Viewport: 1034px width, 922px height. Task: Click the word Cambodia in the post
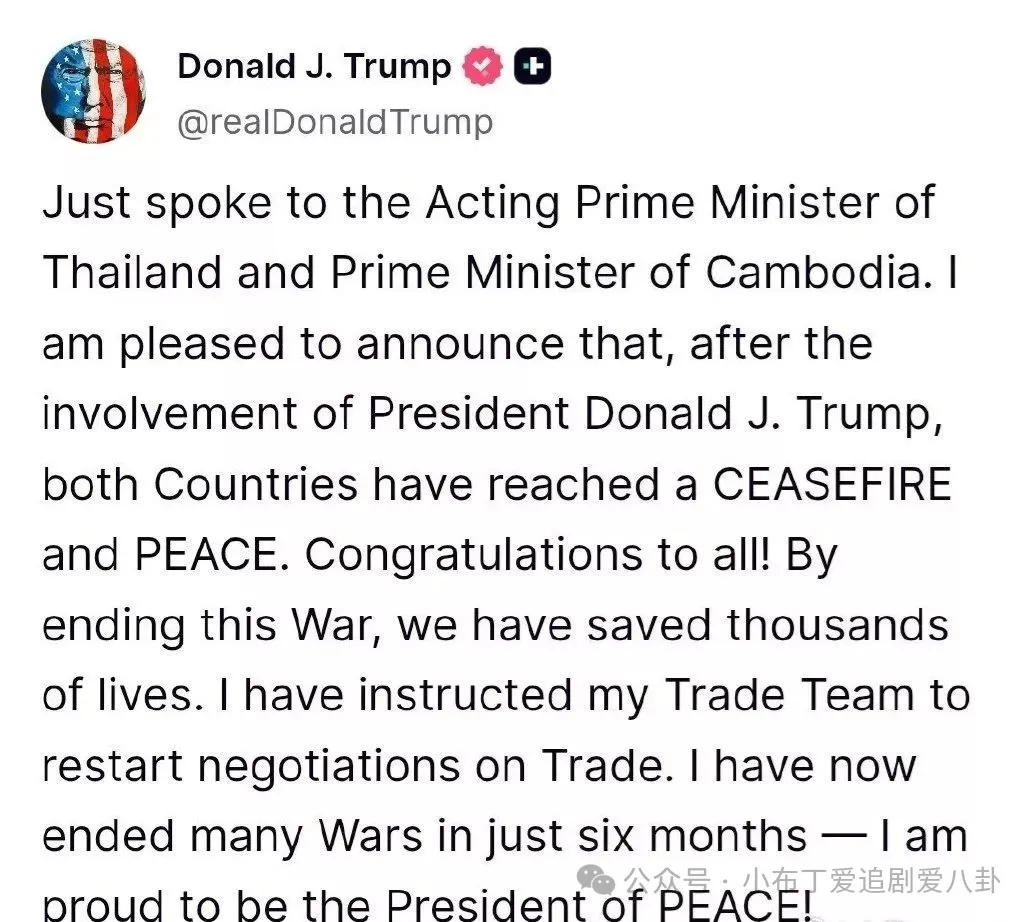[827, 274]
